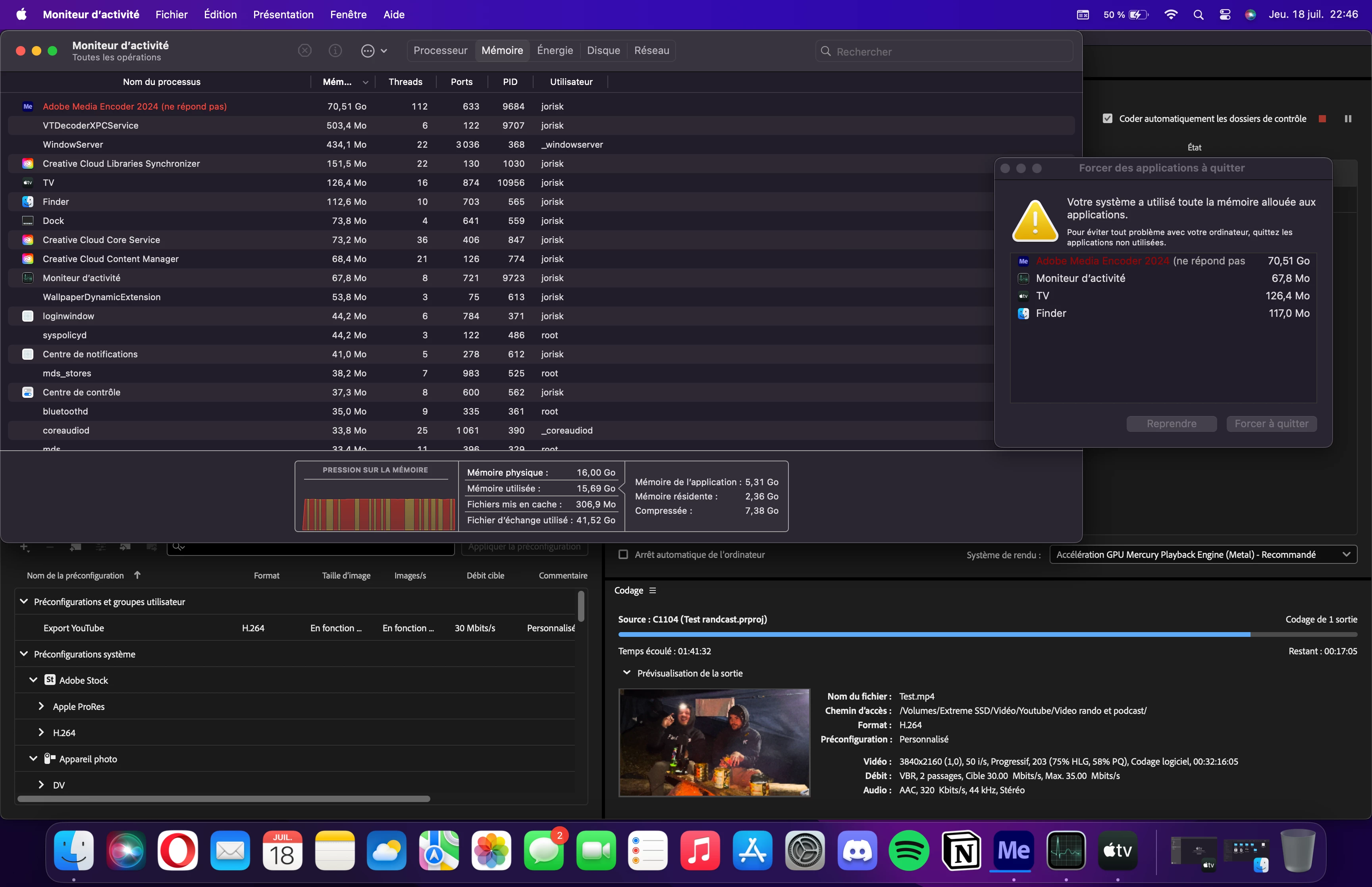This screenshot has height=887, width=1372.
Task: Click the red stop queue button
Action: (x=1322, y=119)
